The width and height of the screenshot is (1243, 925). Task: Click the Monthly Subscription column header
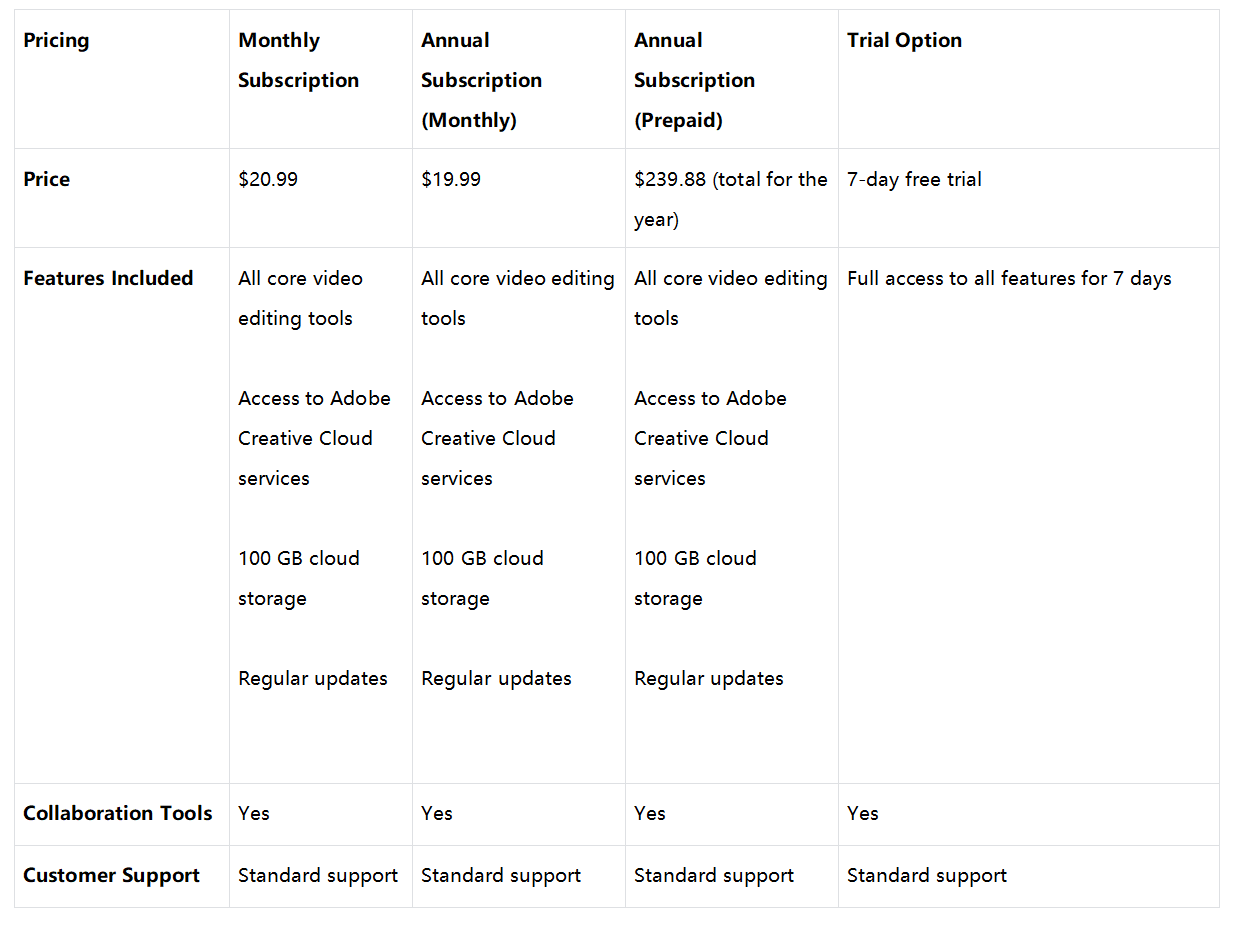[298, 60]
